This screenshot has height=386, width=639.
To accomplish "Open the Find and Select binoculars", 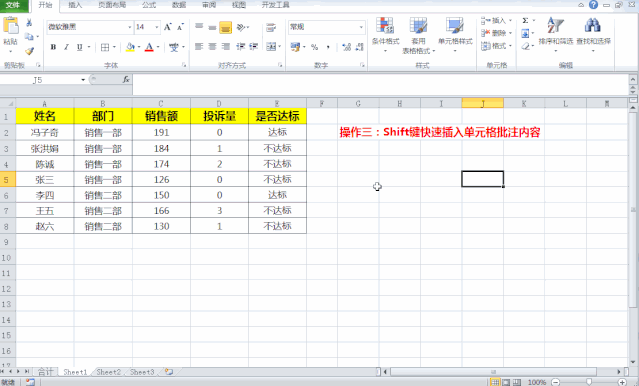I will point(593,35).
